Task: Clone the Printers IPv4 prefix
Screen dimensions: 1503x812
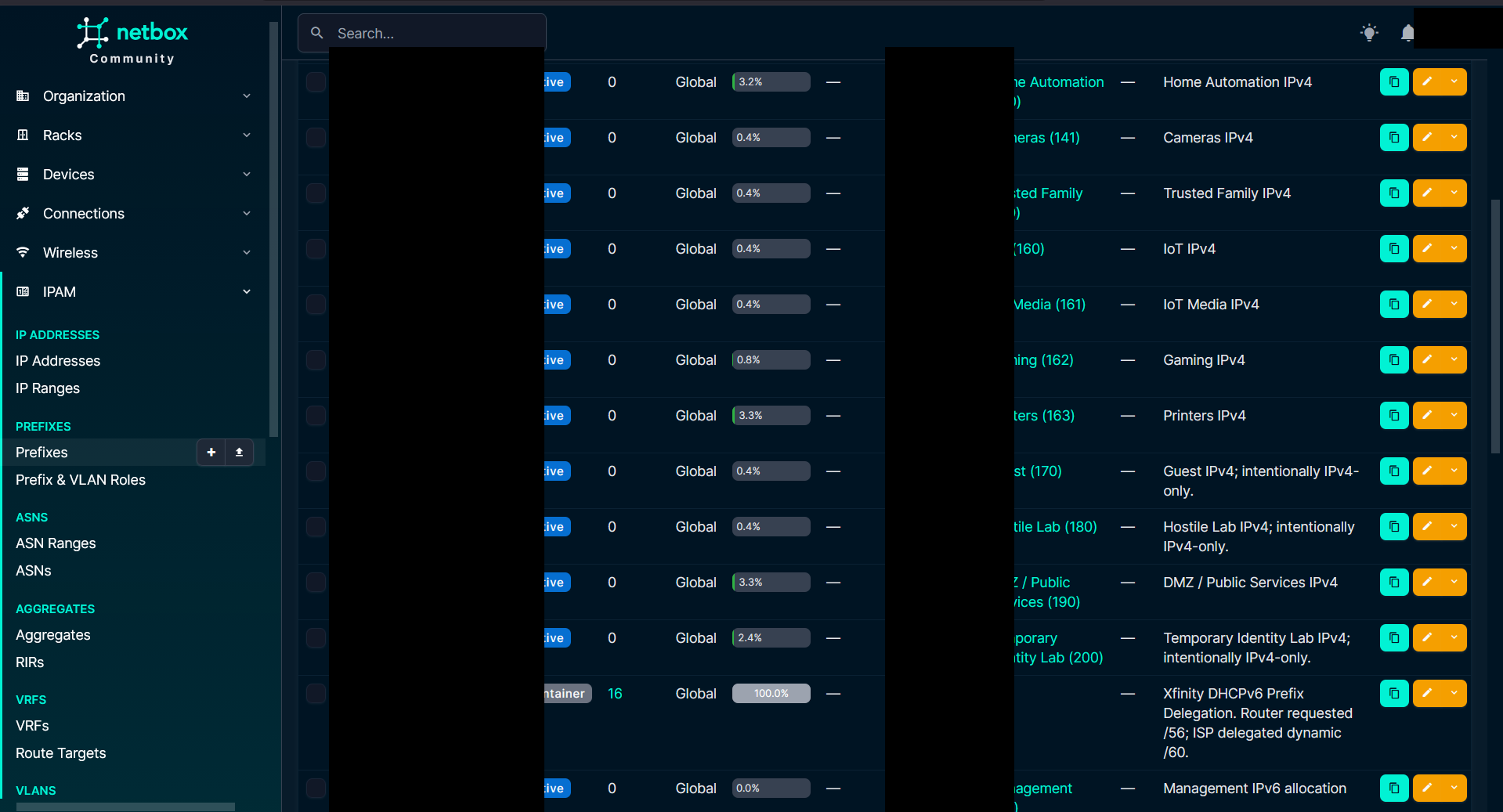Action: (1394, 416)
